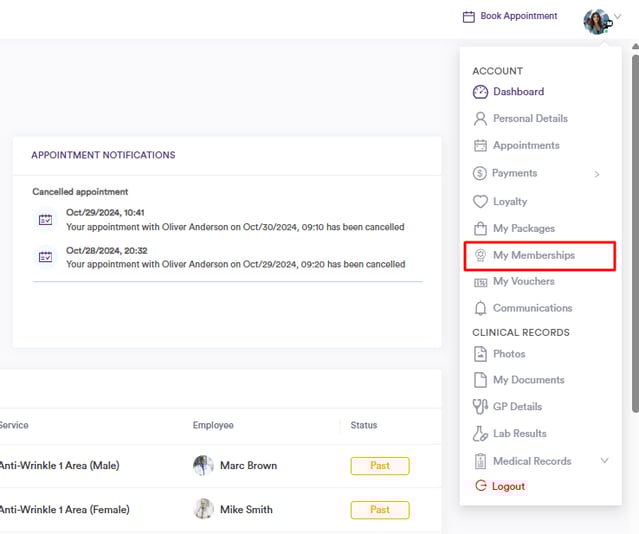Viewport: 639px width, 534px height.
Task: Open the profile avatar dropdown
Action: 598,20
